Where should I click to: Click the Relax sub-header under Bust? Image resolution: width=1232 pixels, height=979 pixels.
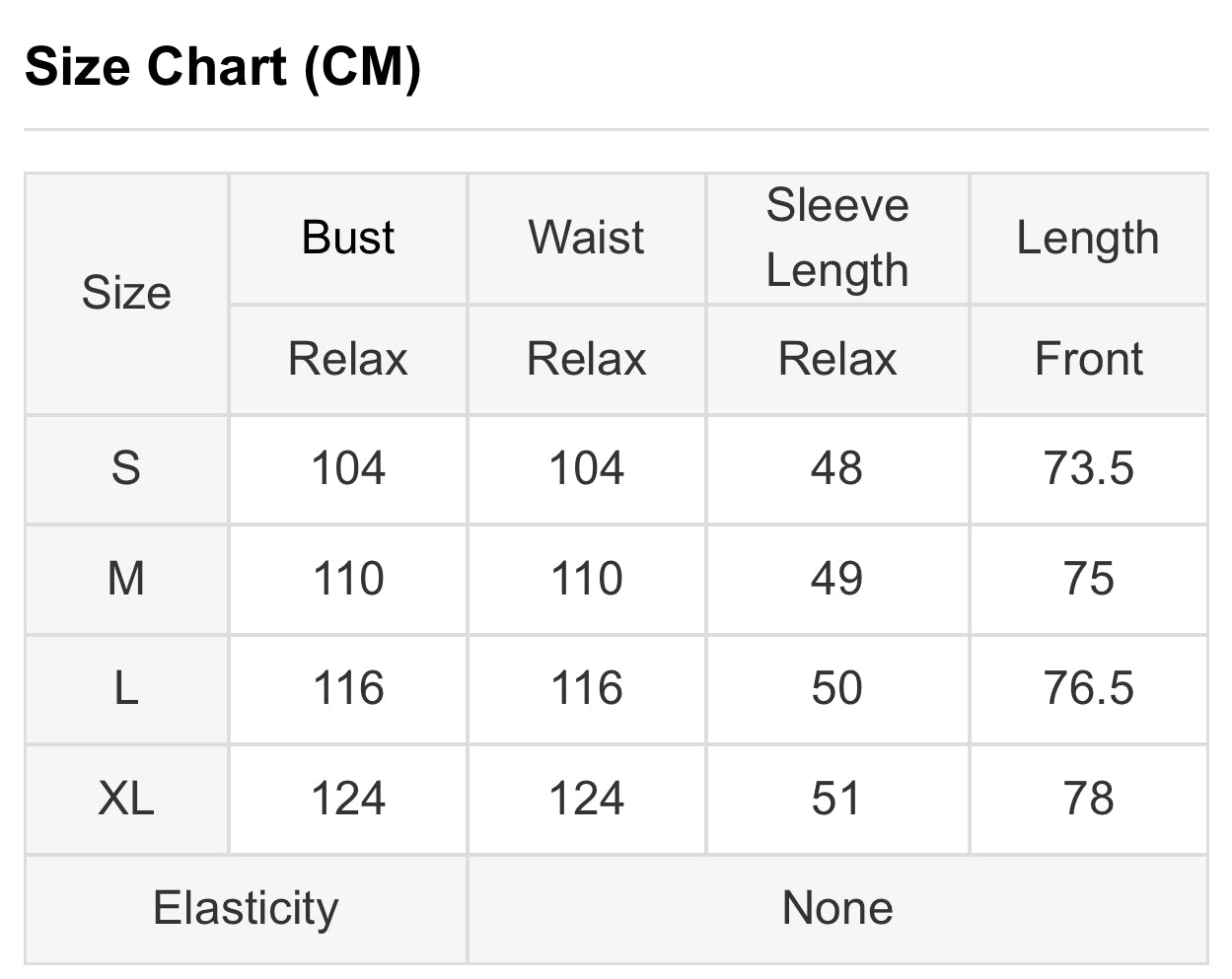point(348,359)
